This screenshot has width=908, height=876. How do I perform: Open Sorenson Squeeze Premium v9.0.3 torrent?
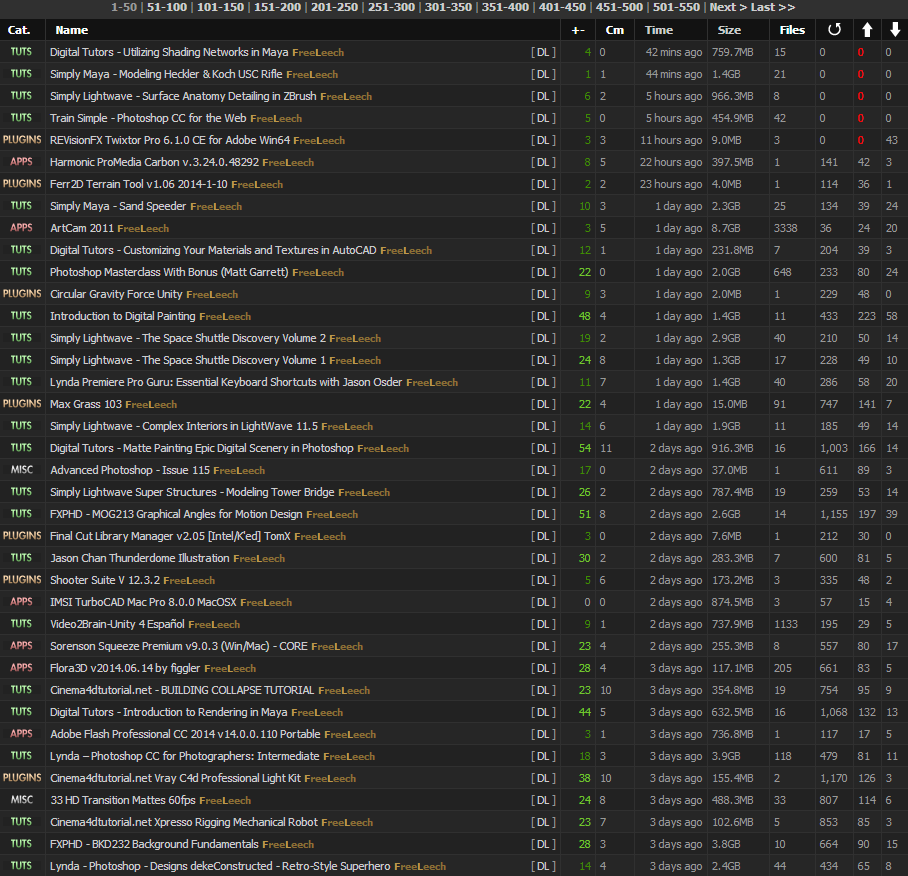pyautogui.click(x=179, y=646)
